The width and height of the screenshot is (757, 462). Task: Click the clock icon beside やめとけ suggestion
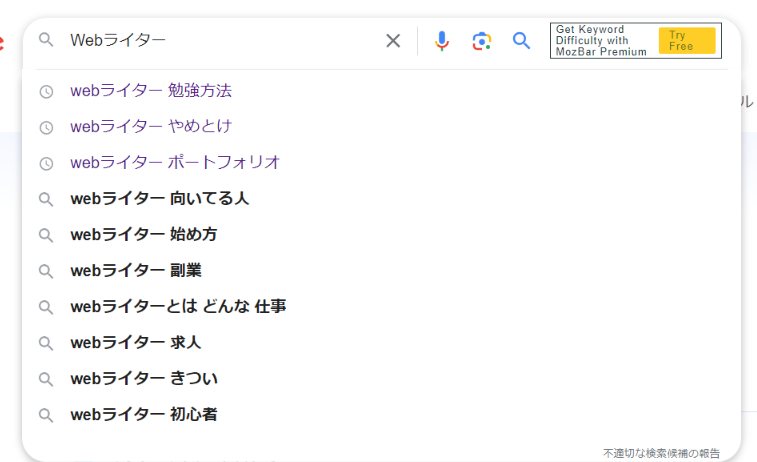[x=45, y=127]
